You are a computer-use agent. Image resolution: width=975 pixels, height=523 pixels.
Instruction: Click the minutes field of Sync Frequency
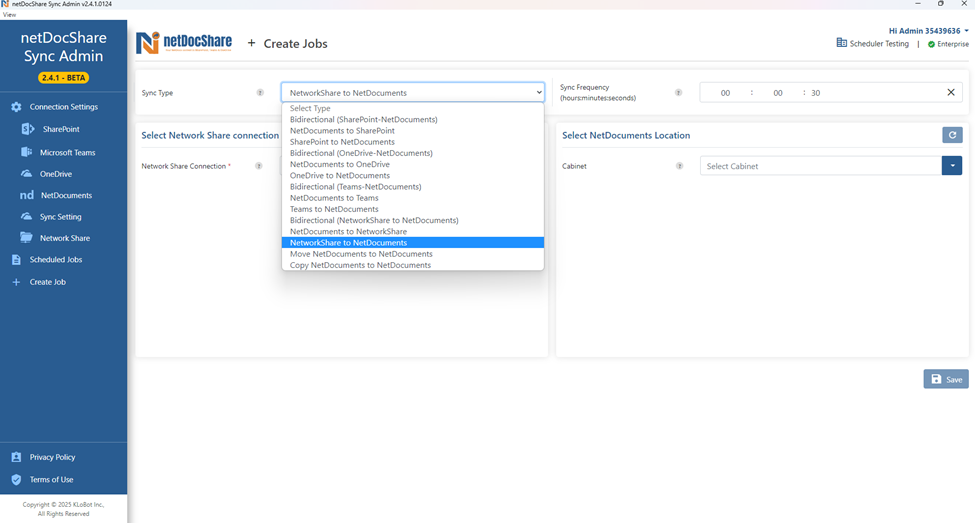click(778, 93)
